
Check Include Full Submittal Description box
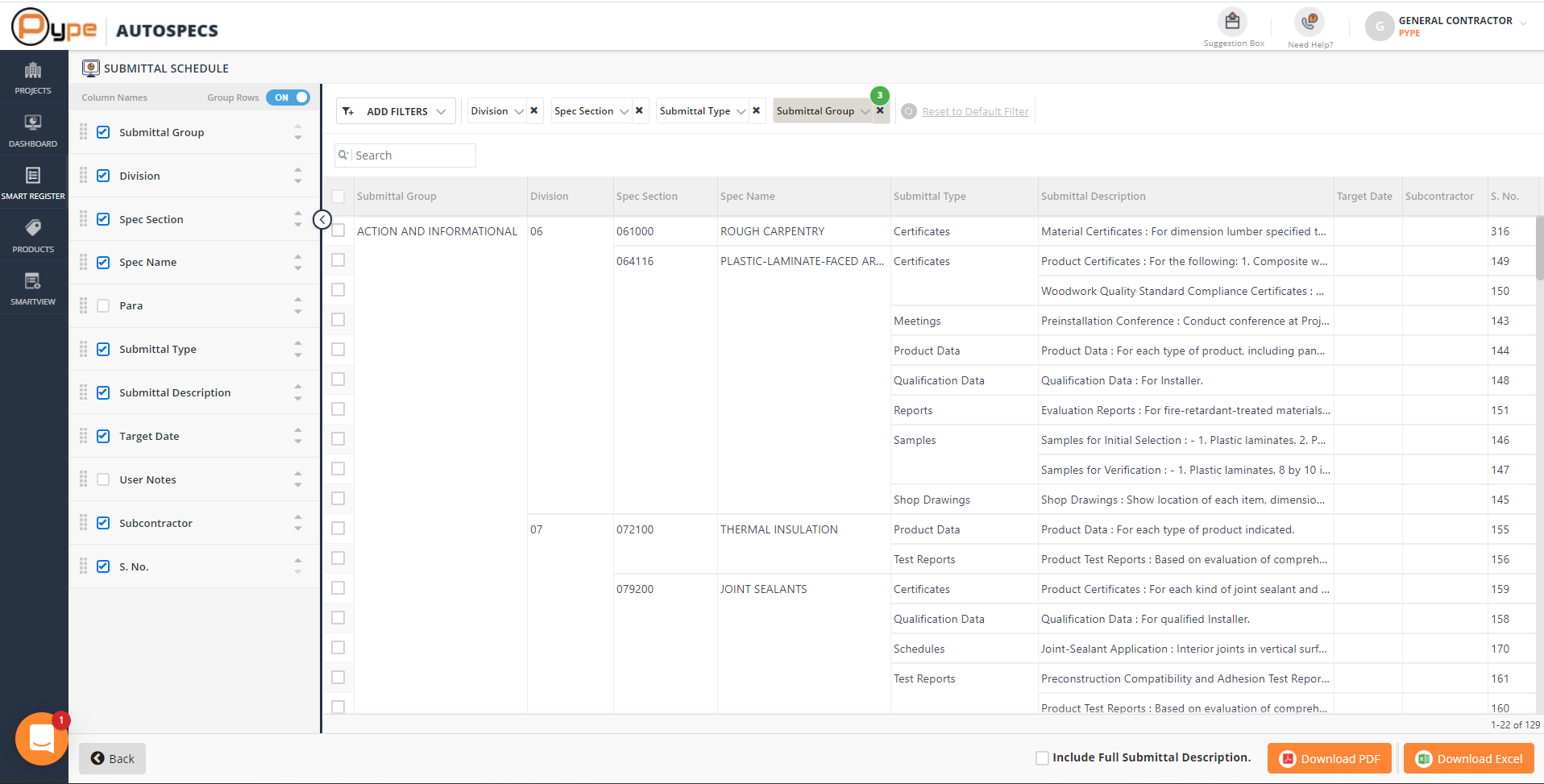point(1042,758)
